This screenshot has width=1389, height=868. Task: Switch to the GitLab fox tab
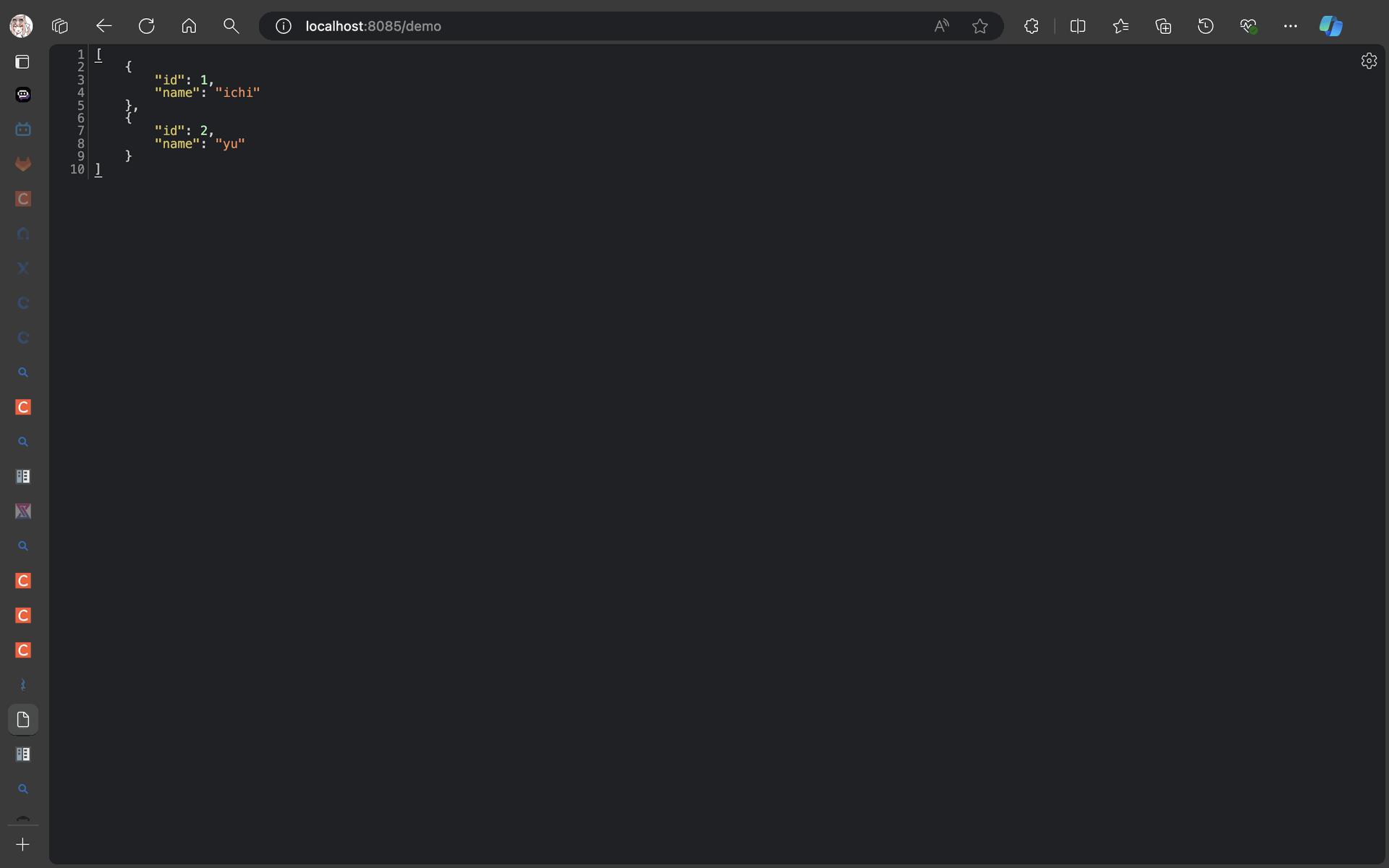[23, 164]
